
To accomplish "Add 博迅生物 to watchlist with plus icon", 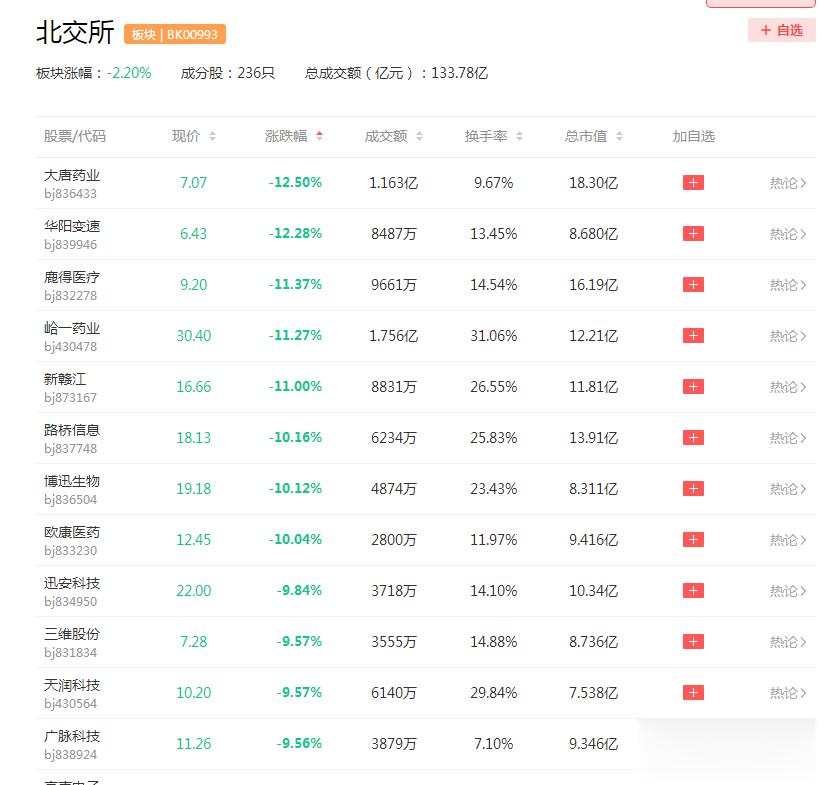I will (693, 489).
